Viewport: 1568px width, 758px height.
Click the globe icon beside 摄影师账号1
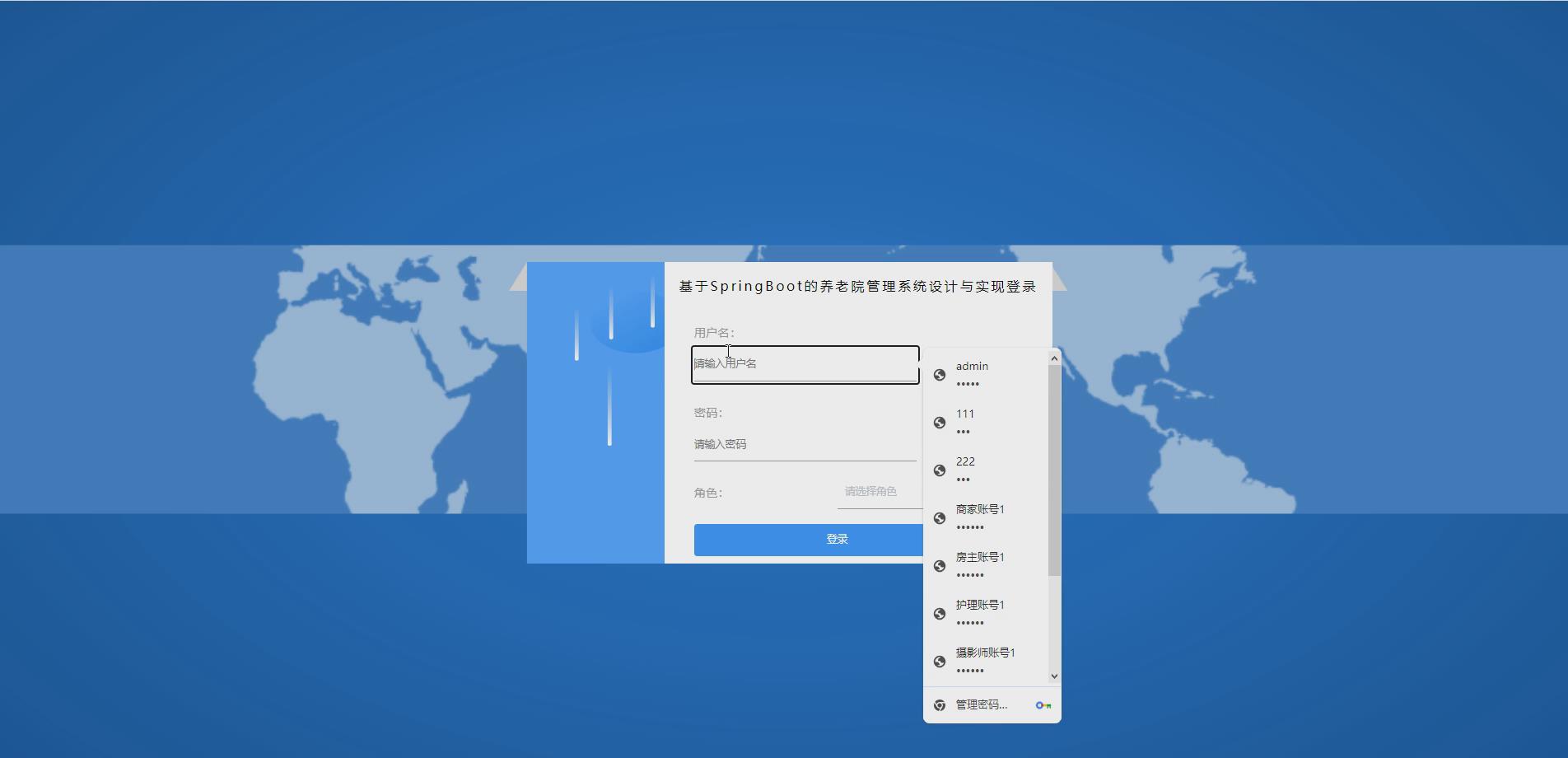coord(940,661)
